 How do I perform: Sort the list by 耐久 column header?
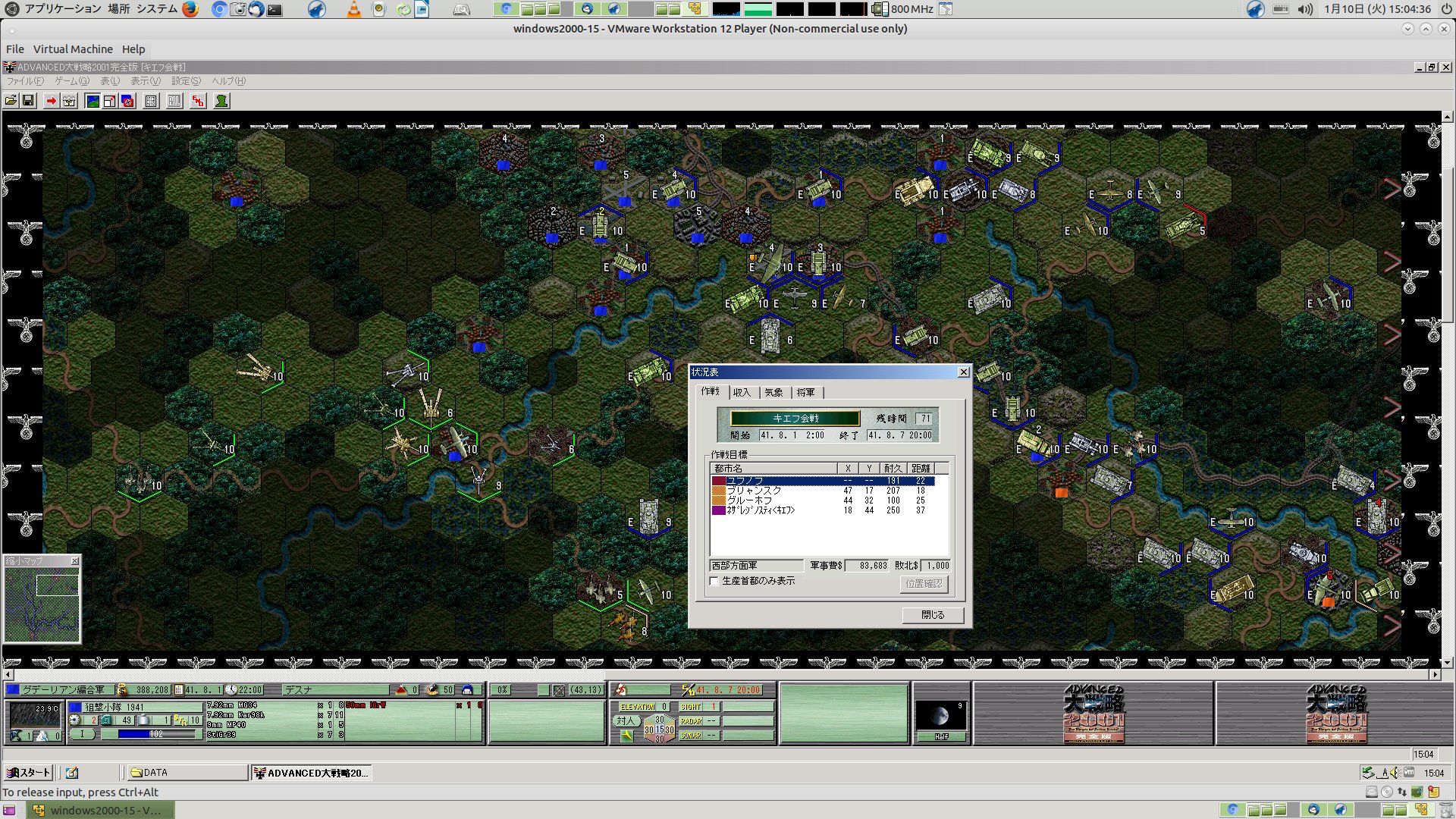tap(893, 469)
